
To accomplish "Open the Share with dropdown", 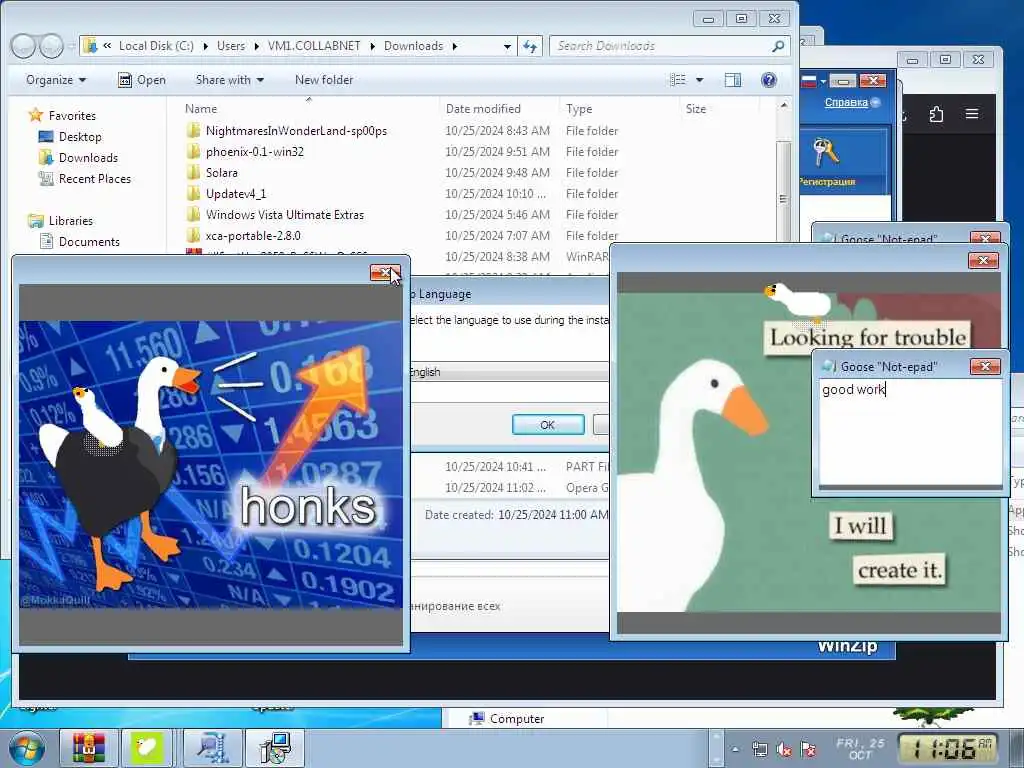I will [x=229, y=80].
